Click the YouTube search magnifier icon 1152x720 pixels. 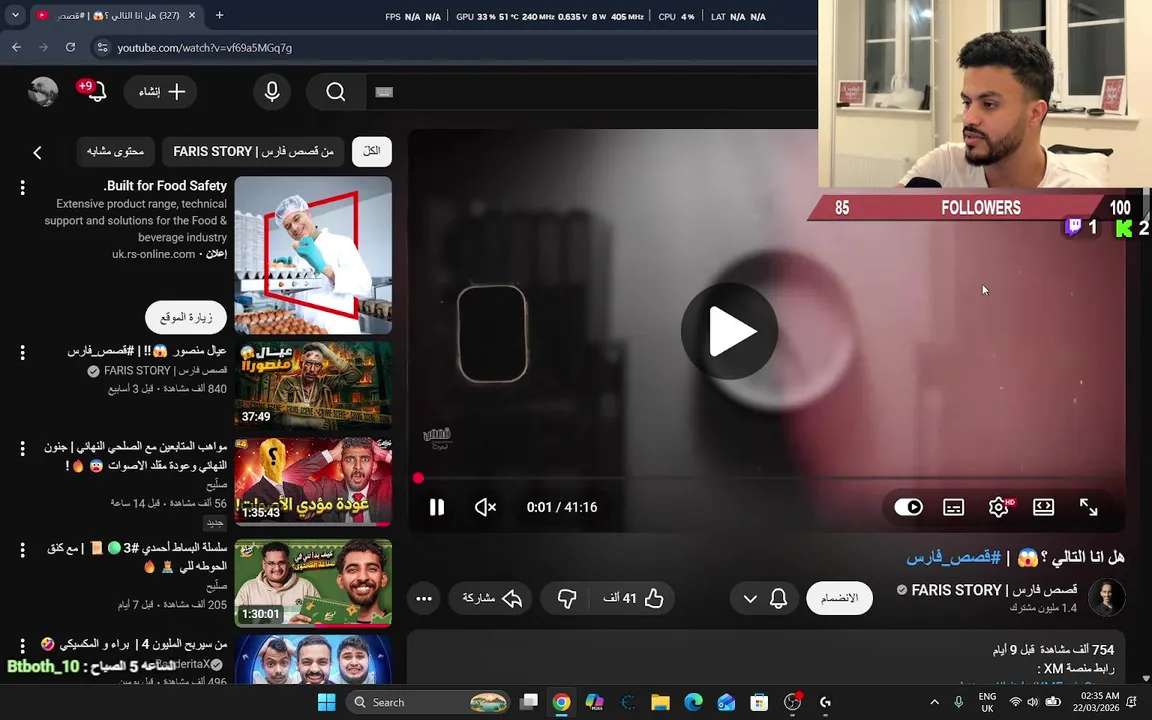pyautogui.click(x=336, y=92)
